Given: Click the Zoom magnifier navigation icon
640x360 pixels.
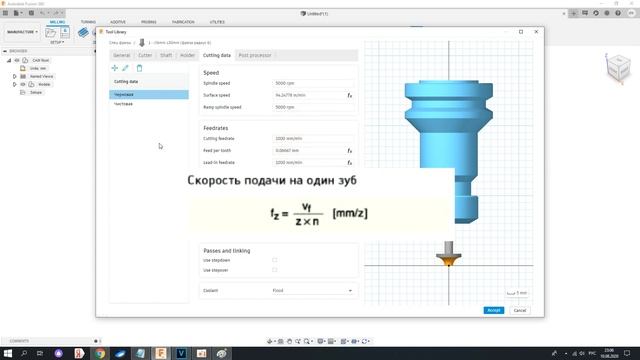Looking at the screenshot, I should [298, 341].
